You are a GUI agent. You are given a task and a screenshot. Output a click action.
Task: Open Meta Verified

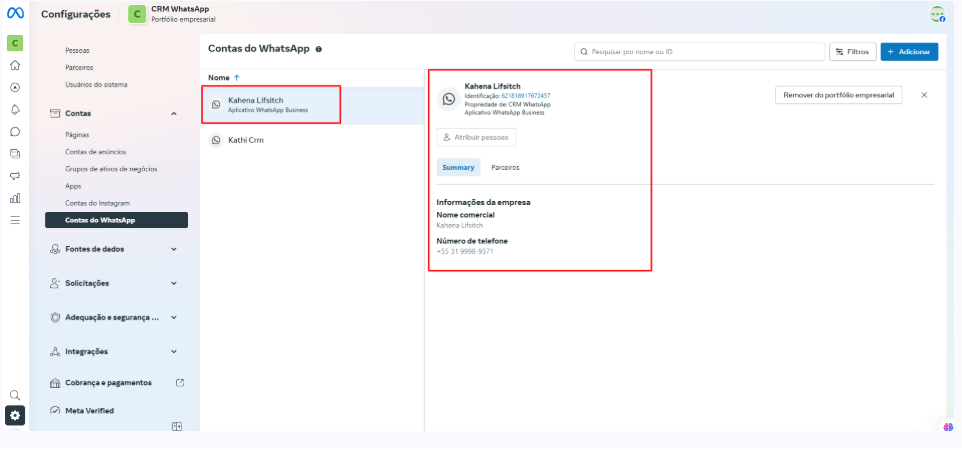[90, 411]
